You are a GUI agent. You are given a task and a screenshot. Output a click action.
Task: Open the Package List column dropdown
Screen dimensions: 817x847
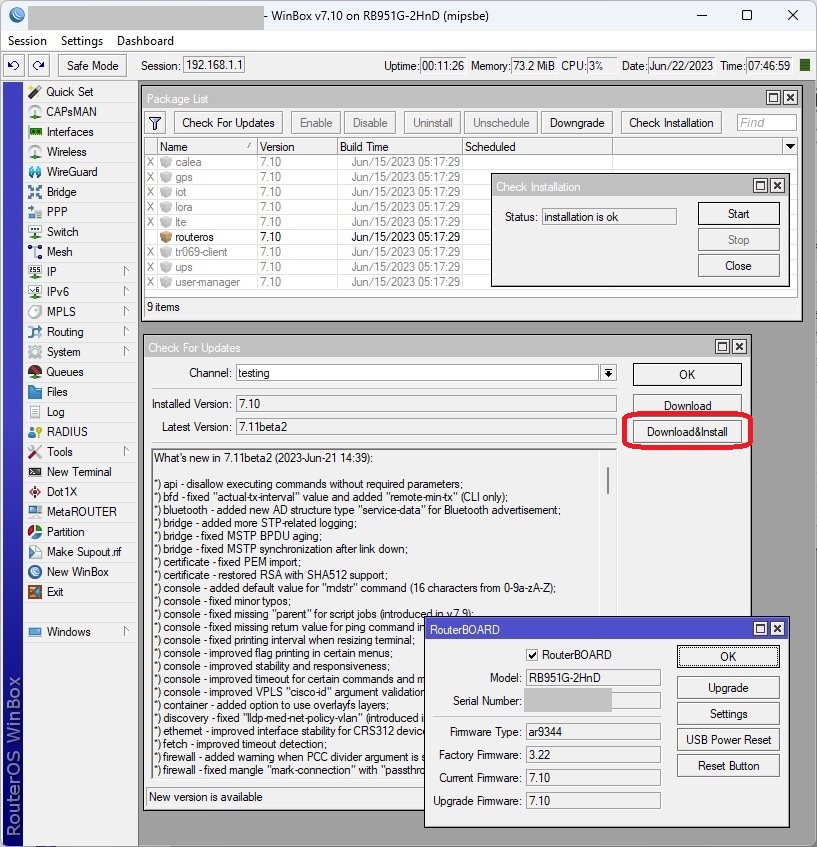[790, 146]
